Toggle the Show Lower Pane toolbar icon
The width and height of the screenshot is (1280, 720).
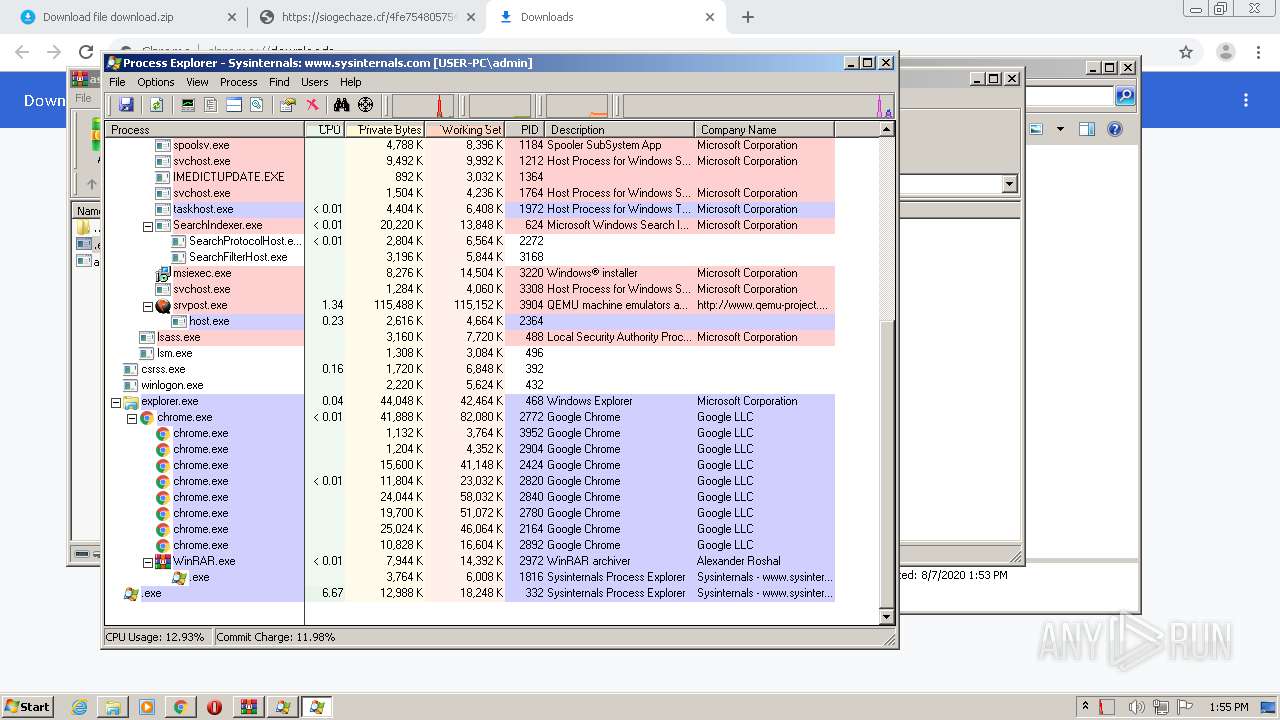point(234,105)
